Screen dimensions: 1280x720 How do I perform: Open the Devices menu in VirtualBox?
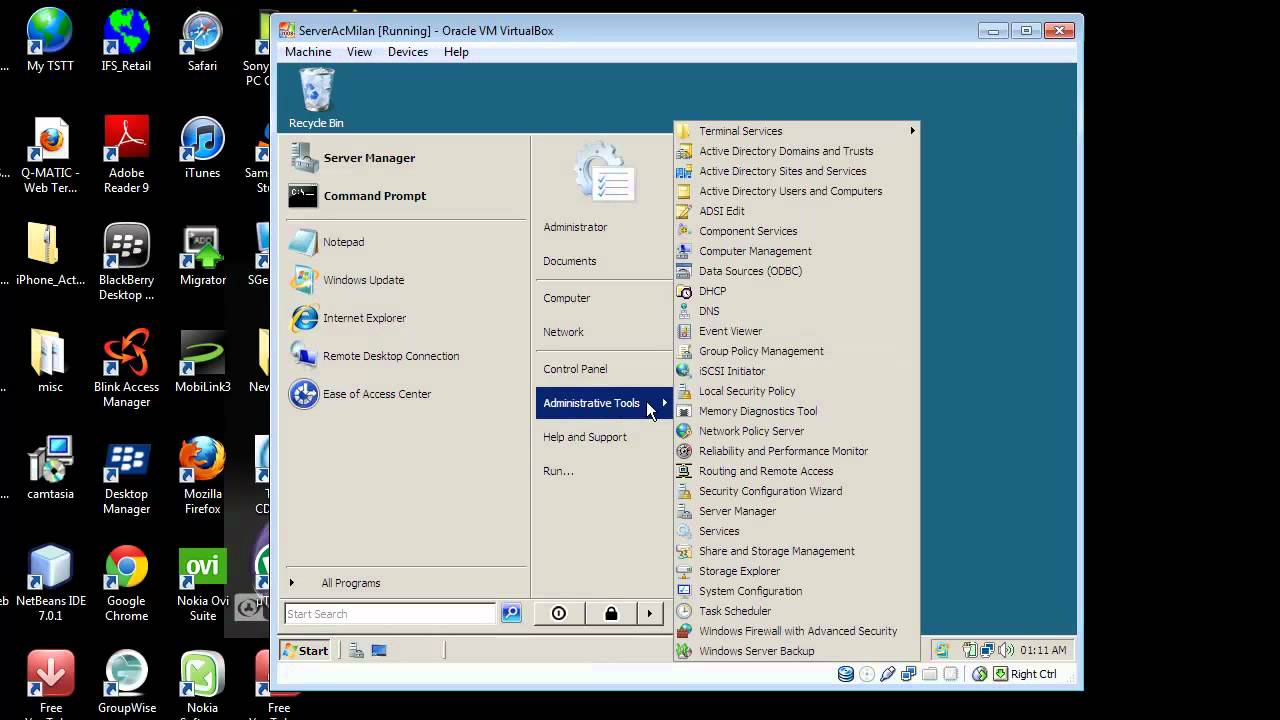pyautogui.click(x=408, y=52)
